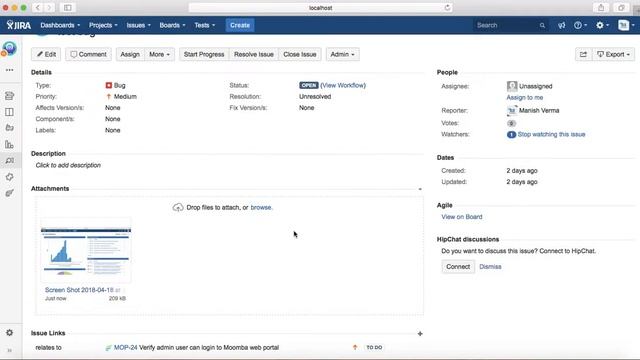The image size is (640, 360).
Task: Open the Dashboards dropdown menu
Action: [x=60, y=25]
